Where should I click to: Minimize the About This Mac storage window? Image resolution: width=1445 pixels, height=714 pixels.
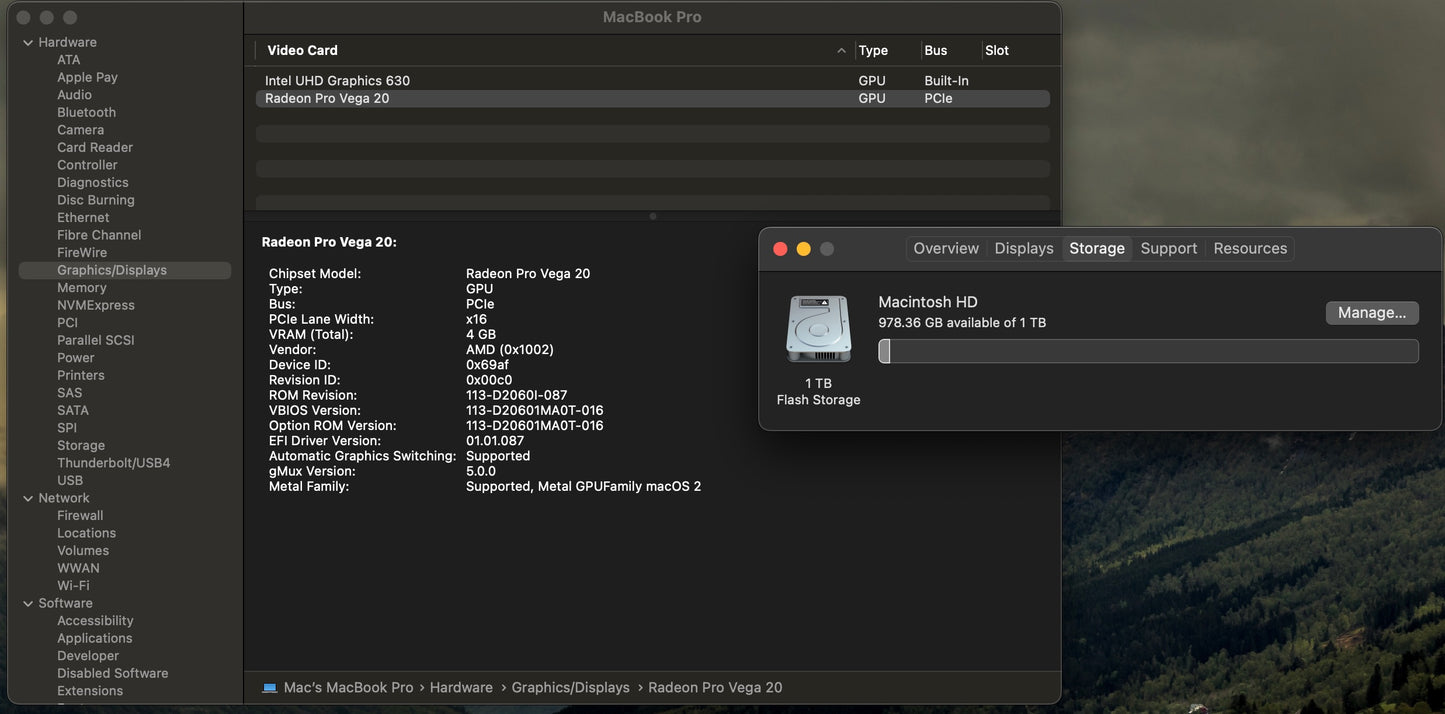click(803, 249)
